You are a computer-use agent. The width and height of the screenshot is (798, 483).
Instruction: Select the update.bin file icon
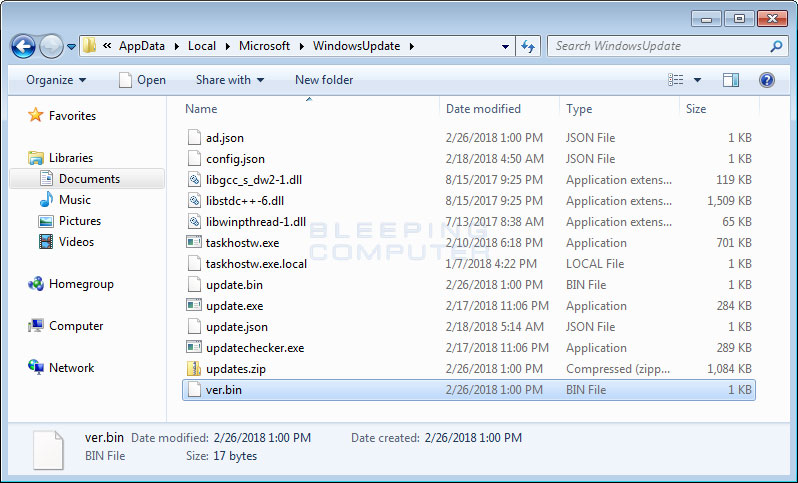click(194, 285)
